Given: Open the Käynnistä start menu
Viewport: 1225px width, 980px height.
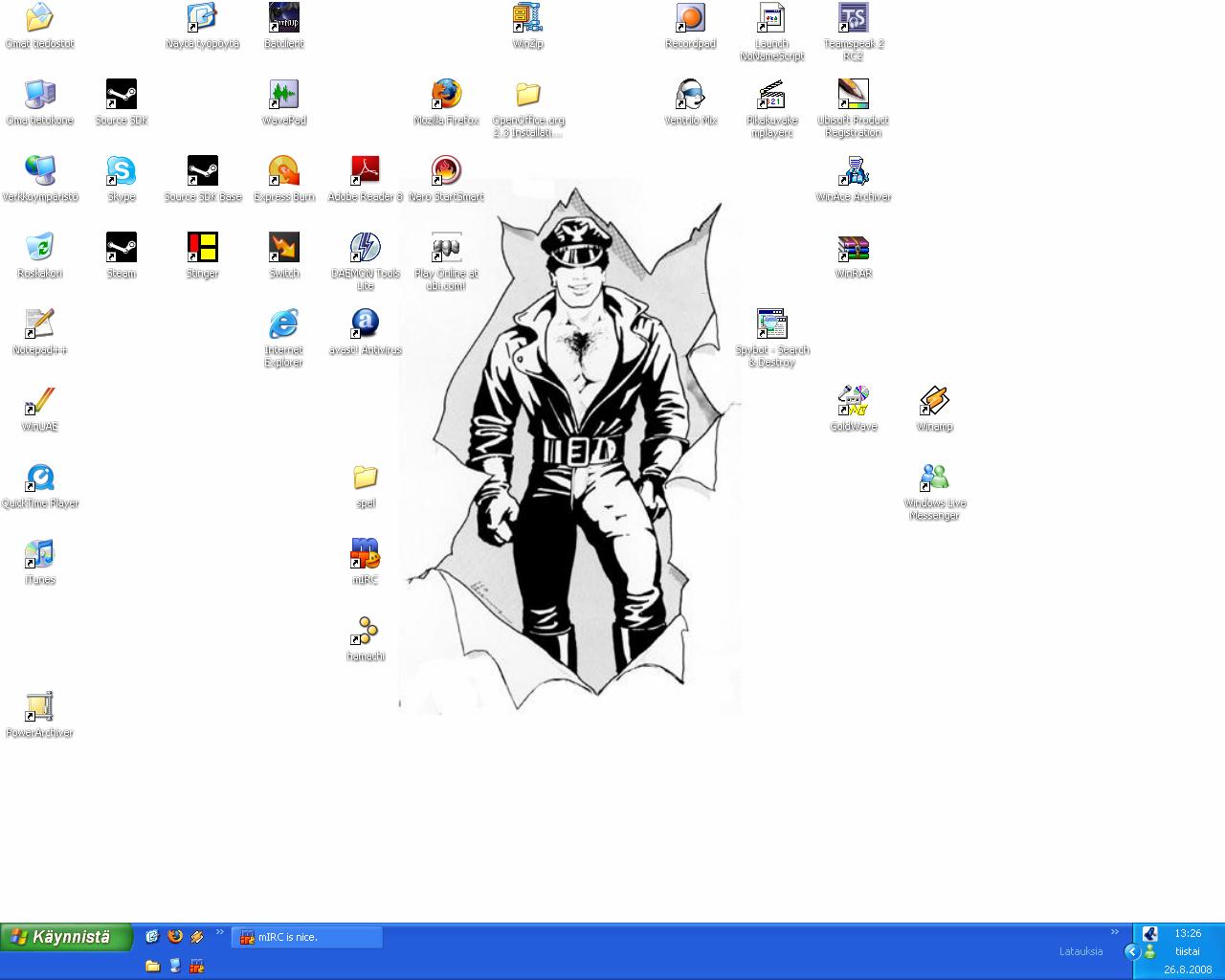Looking at the screenshot, I should coord(66,937).
